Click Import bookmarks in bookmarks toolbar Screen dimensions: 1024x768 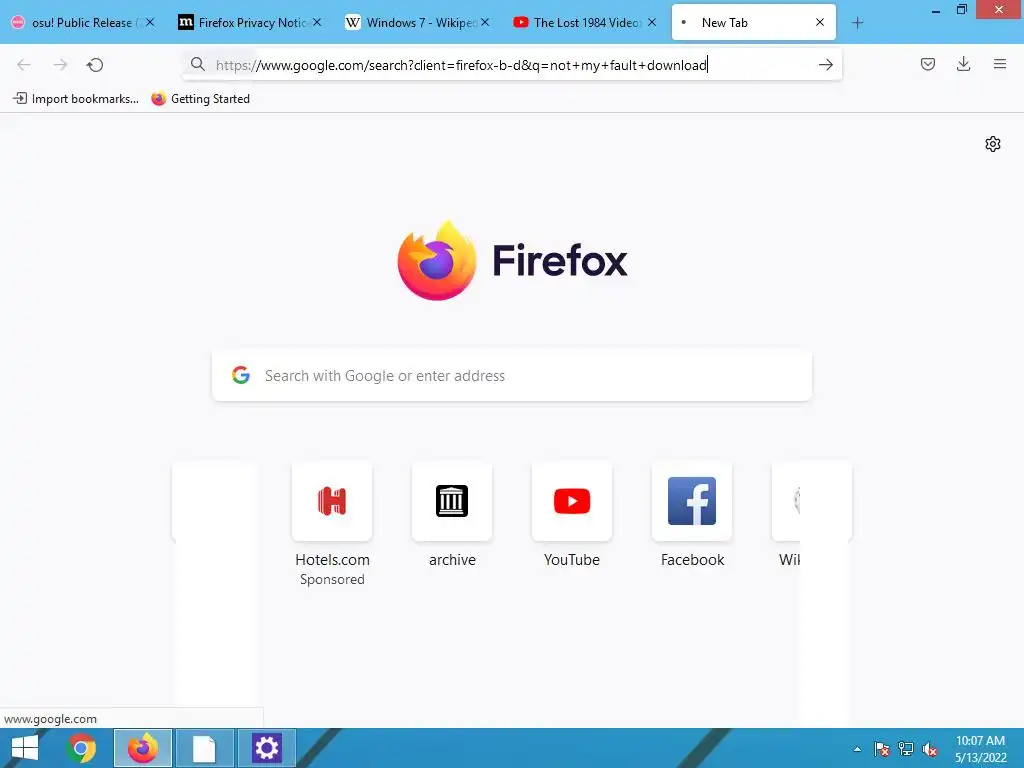tap(76, 99)
